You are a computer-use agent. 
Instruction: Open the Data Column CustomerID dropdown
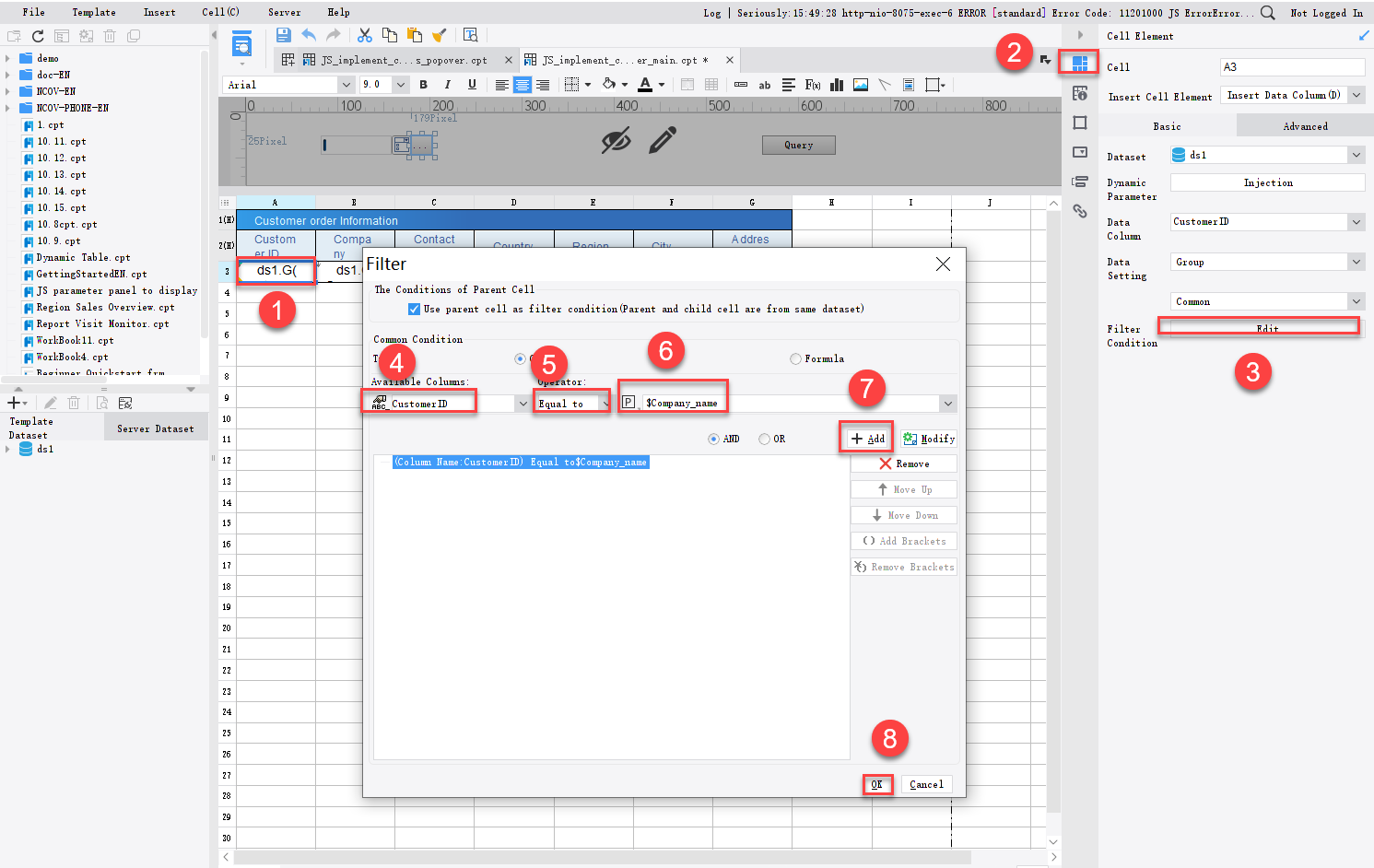[1356, 222]
